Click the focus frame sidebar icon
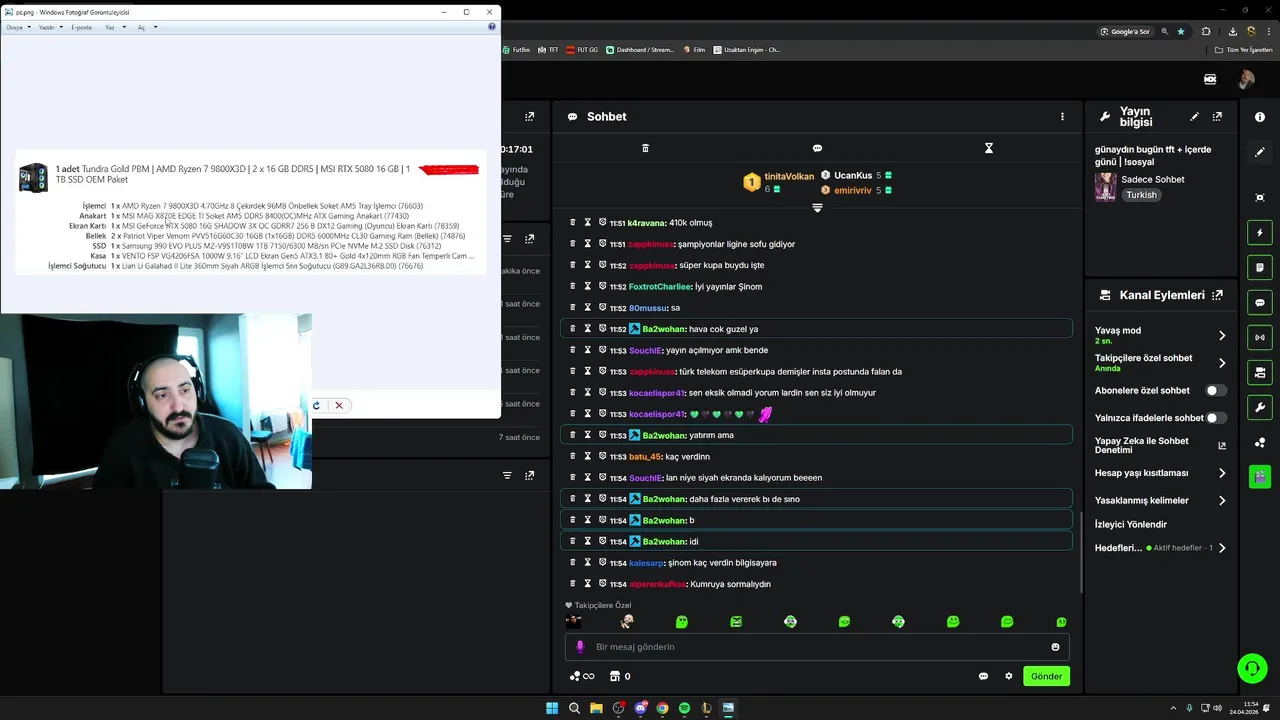The height and width of the screenshot is (720, 1280). (1260, 198)
